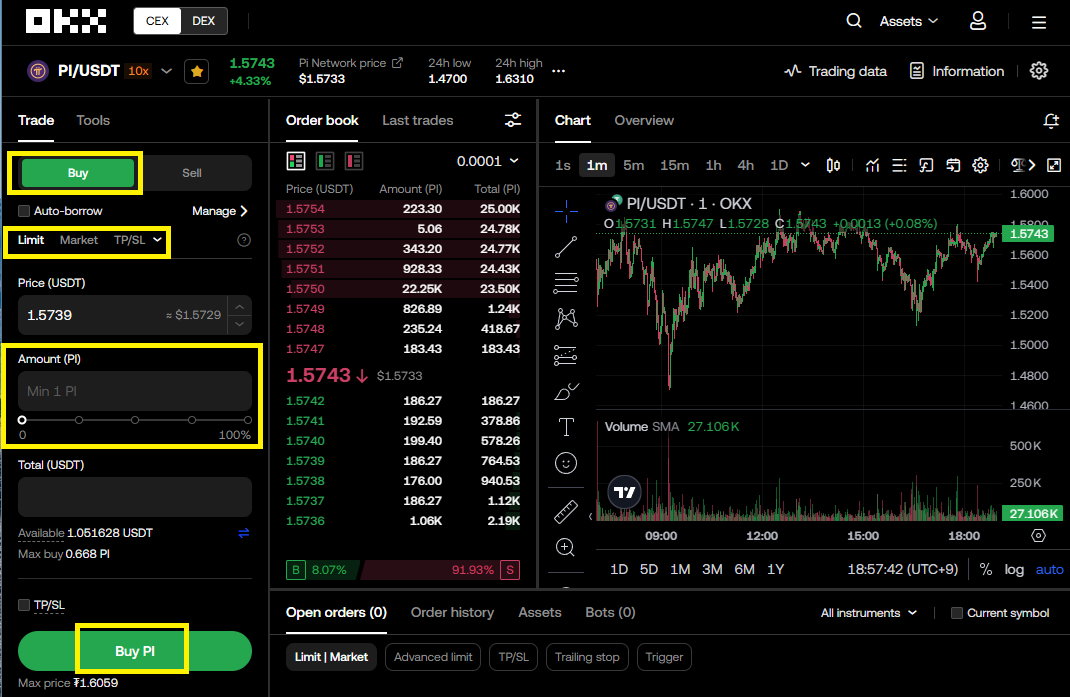
Task: Click the transfer arrows next to Available
Action: click(244, 532)
